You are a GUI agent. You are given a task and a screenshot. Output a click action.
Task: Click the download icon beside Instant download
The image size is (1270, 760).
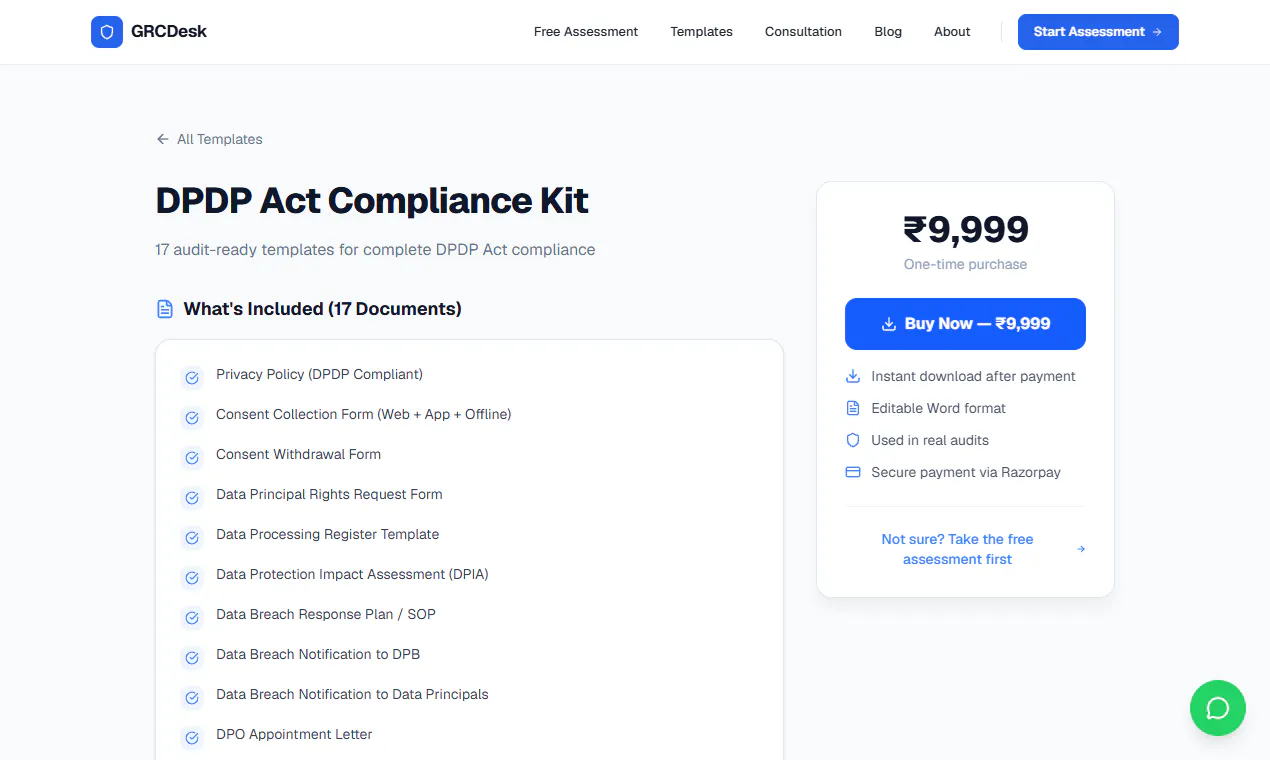[x=853, y=376]
